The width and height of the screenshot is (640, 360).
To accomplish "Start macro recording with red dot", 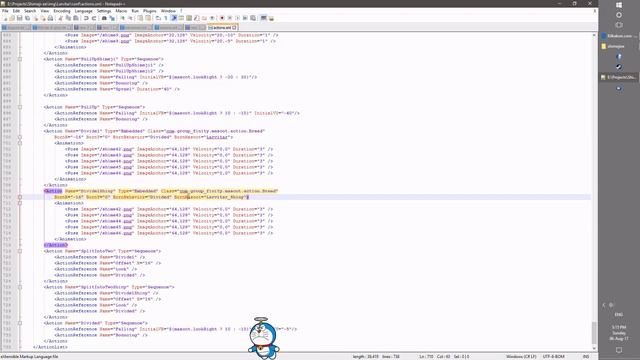I will coord(222,18).
